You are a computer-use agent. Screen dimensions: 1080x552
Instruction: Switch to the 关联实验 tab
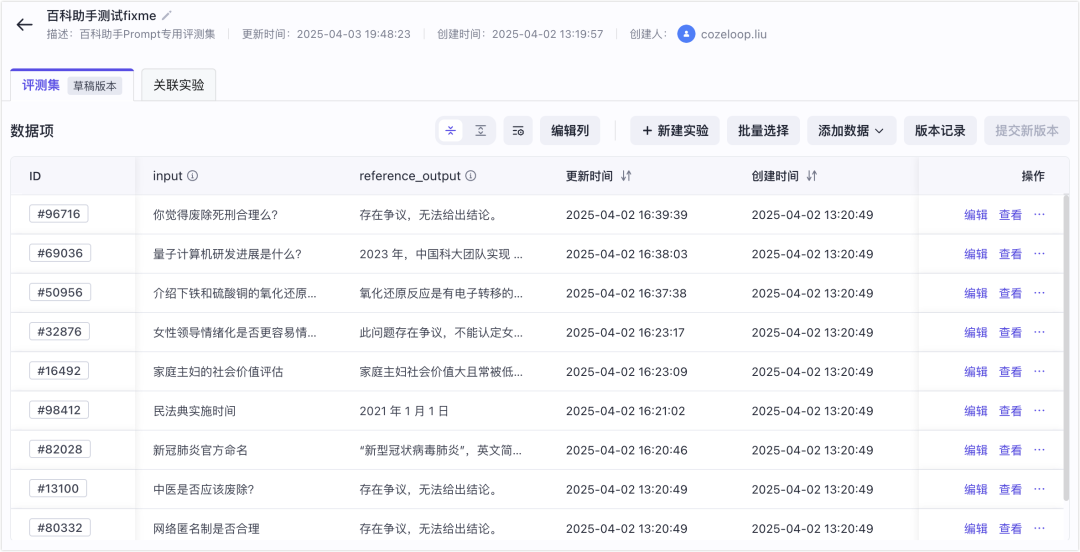coord(178,86)
